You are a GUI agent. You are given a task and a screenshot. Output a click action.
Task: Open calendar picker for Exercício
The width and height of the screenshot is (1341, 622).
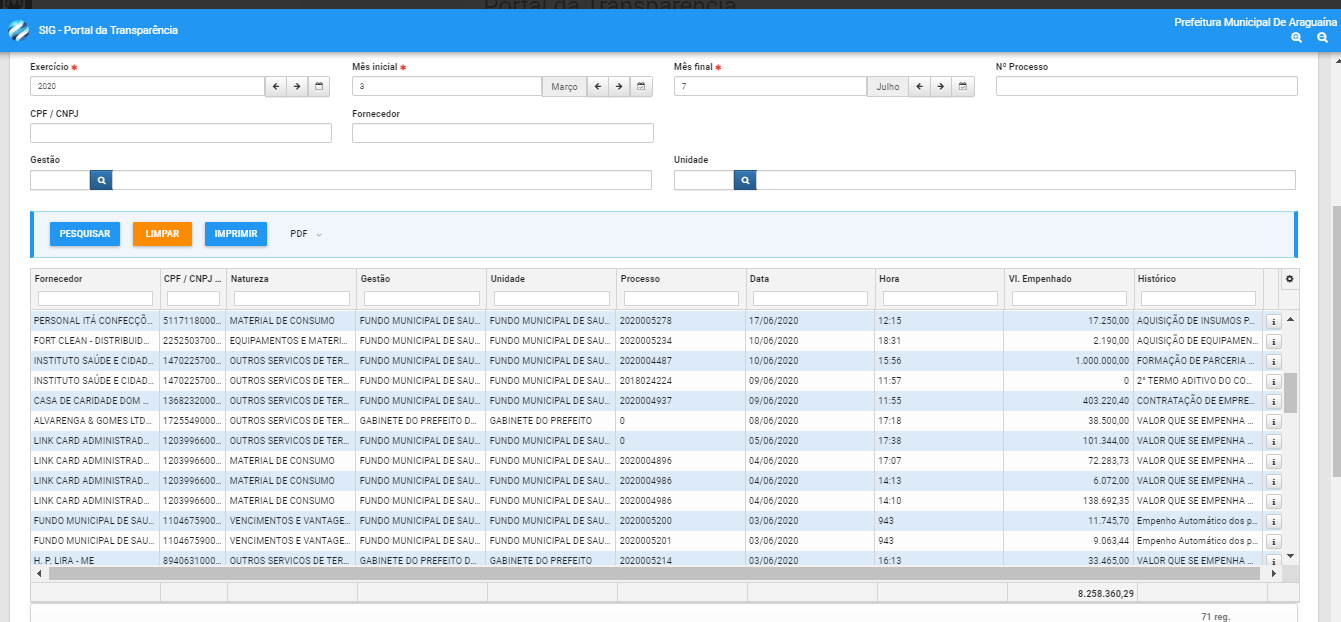click(x=320, y=87)
